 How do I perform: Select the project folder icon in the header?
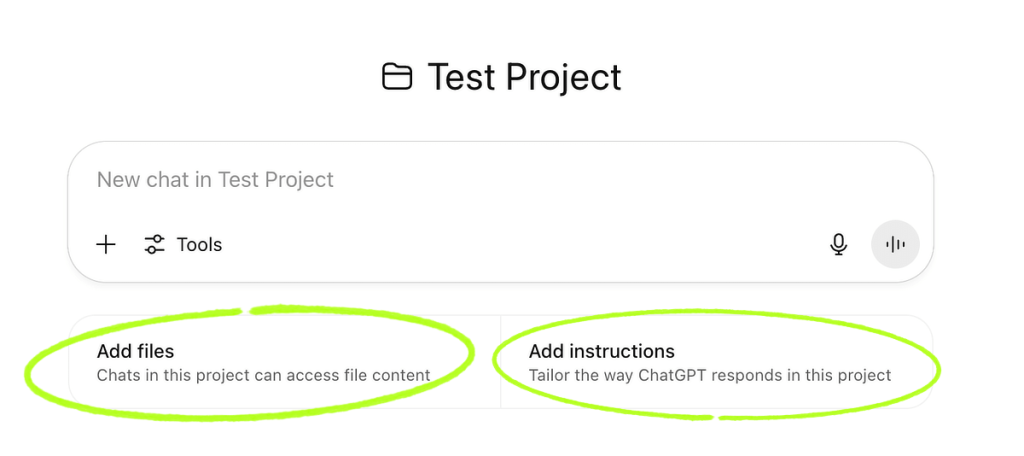click(x=397, y=77)
